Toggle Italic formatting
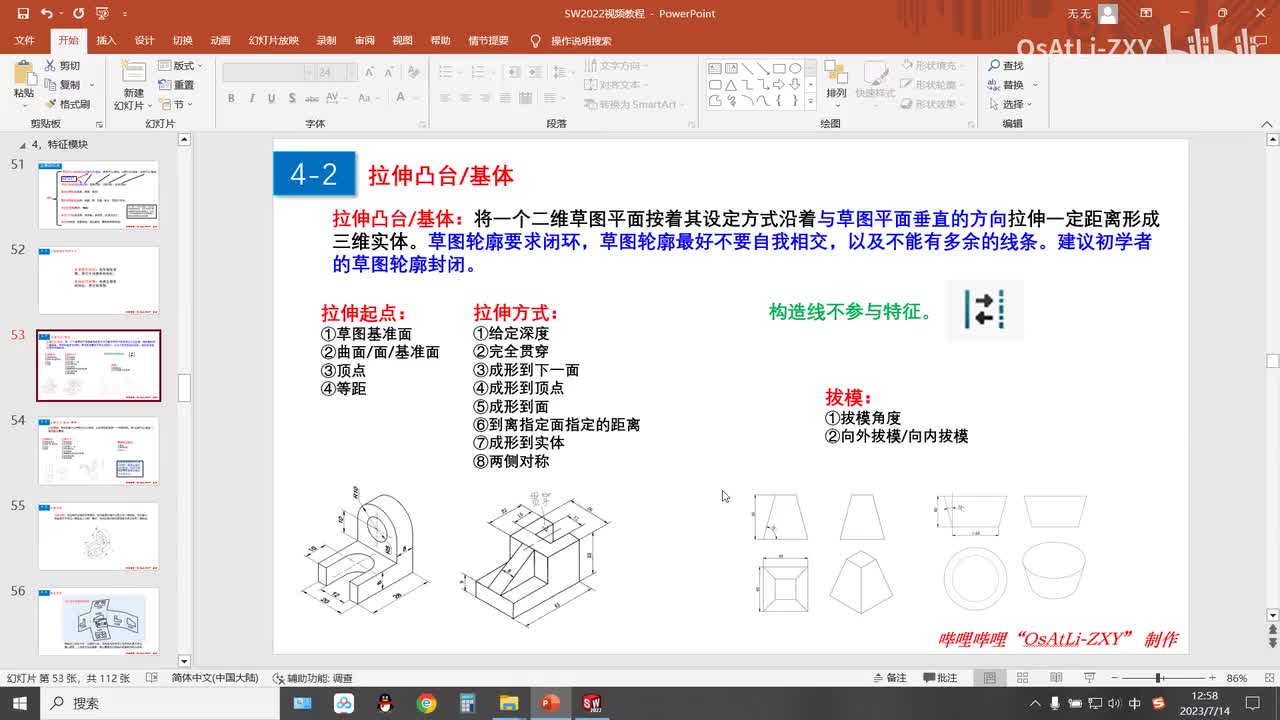The width and height of the screenshot is (1280, 720). point(251,98)
